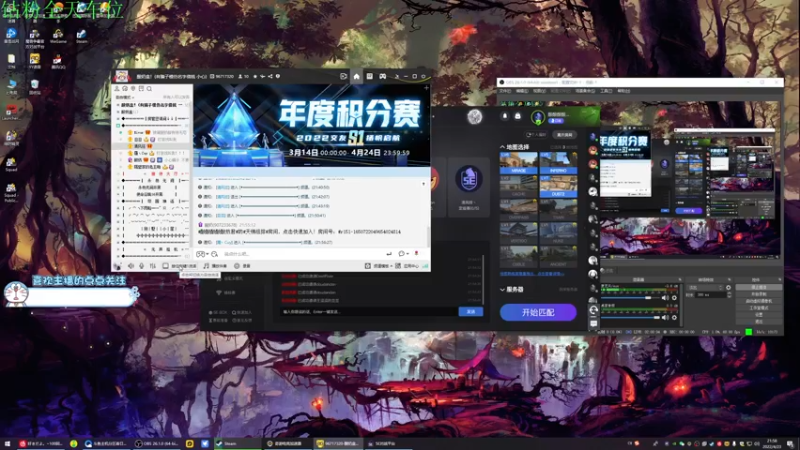
Task: Open the emoji picker beside the YY chat input
Action: tap(215, 254)
